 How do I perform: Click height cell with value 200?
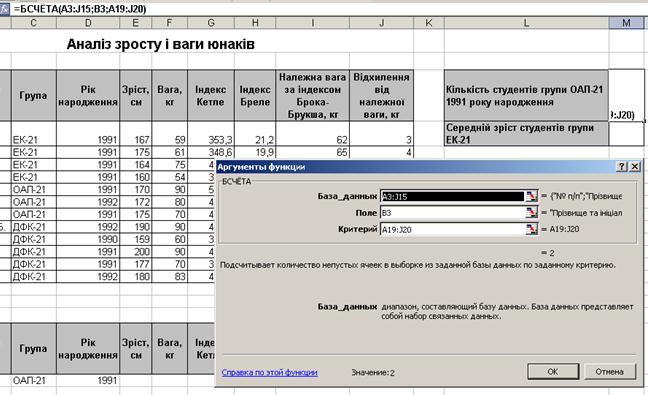(136, 252)
